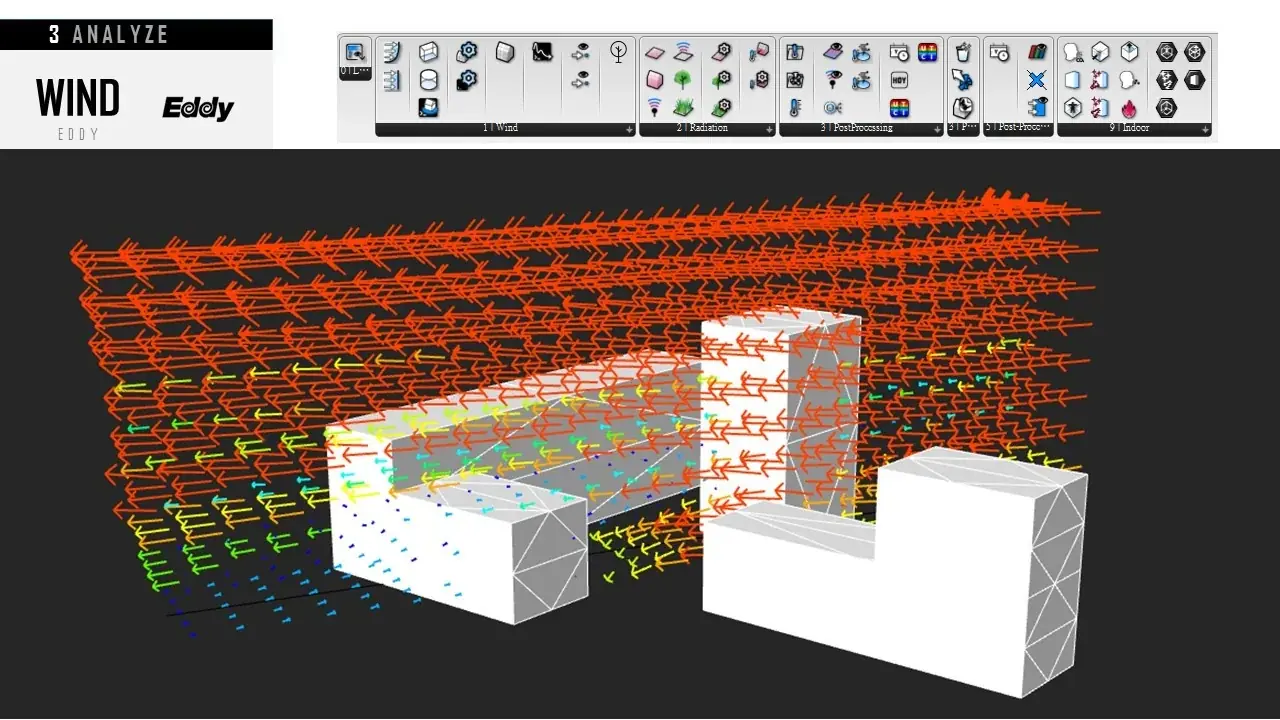Select the thermometer icon in PostProcessing panel
The width and height of the screenshot is (1280, 720).
click(x=795, y=107)
